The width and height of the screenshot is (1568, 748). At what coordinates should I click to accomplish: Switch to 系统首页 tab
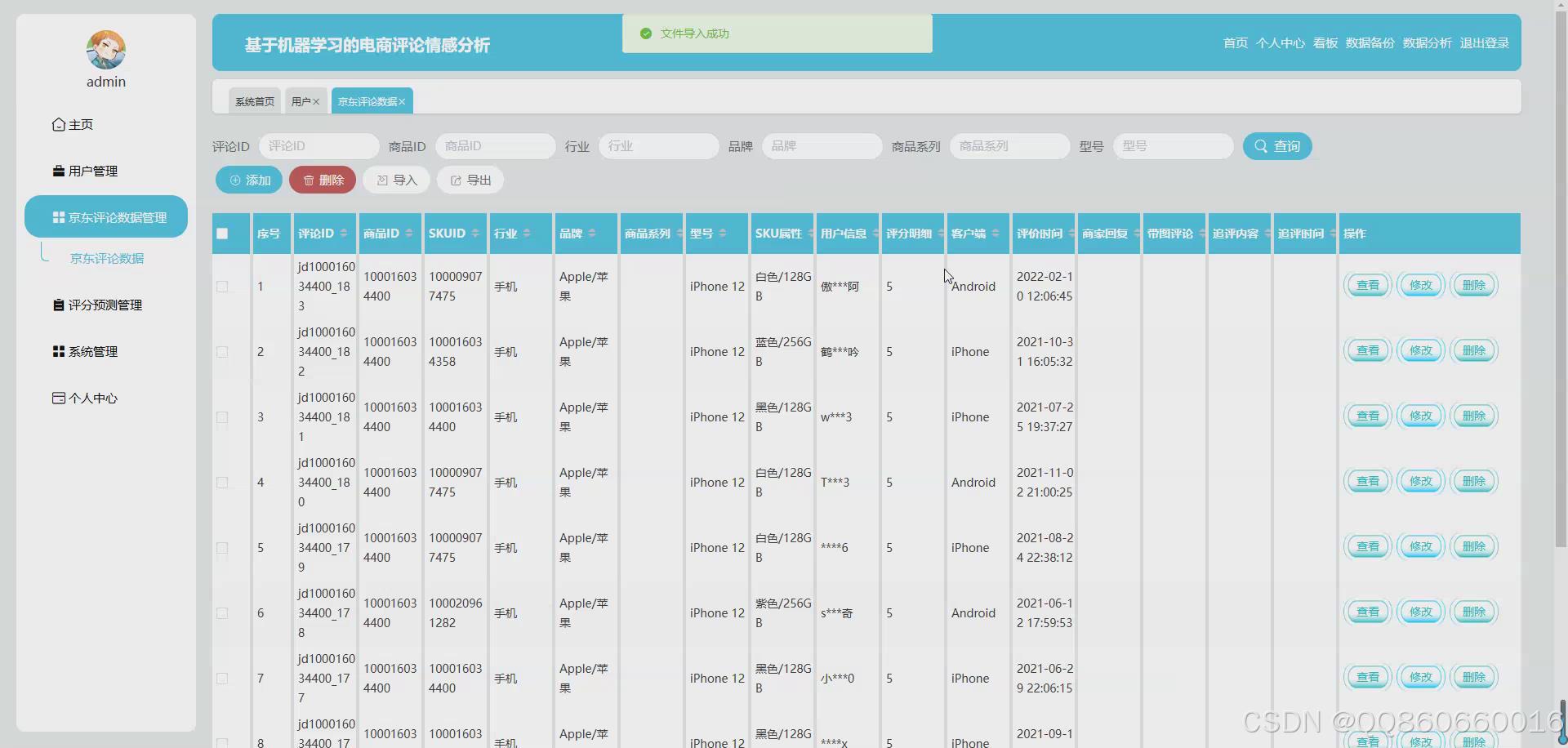(x=255, y=101)
